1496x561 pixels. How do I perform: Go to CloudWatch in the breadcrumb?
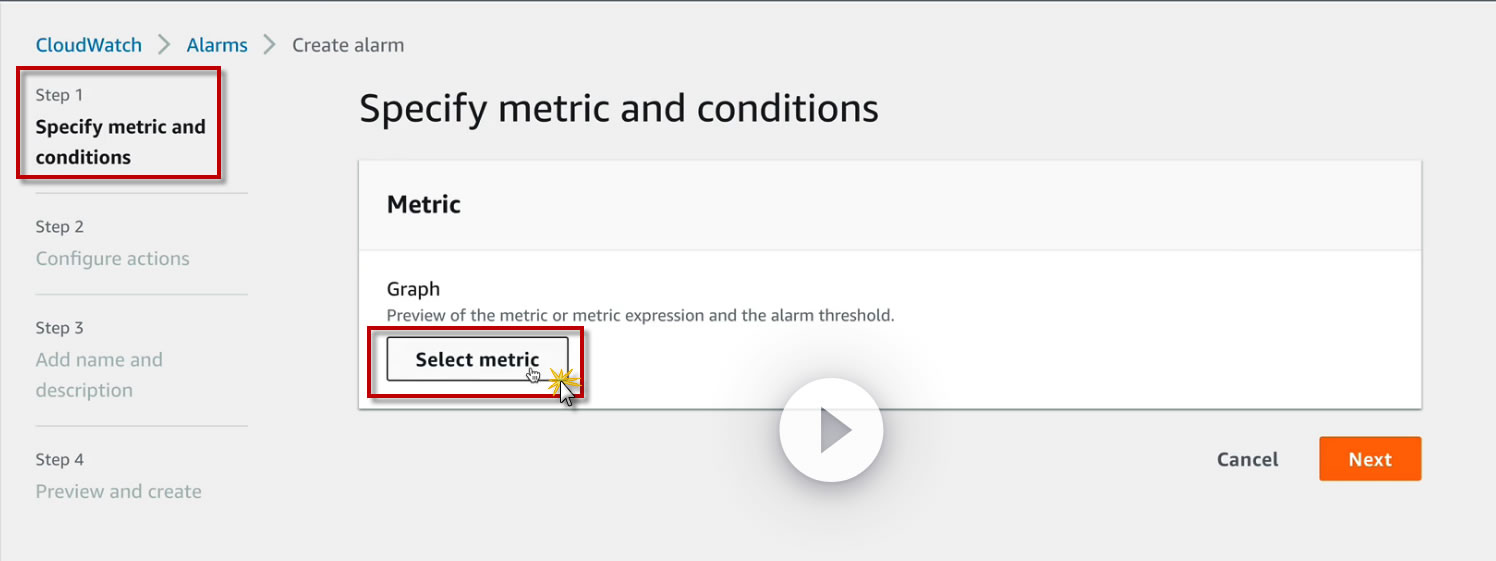pyautogui.click(x=89, y=45)
